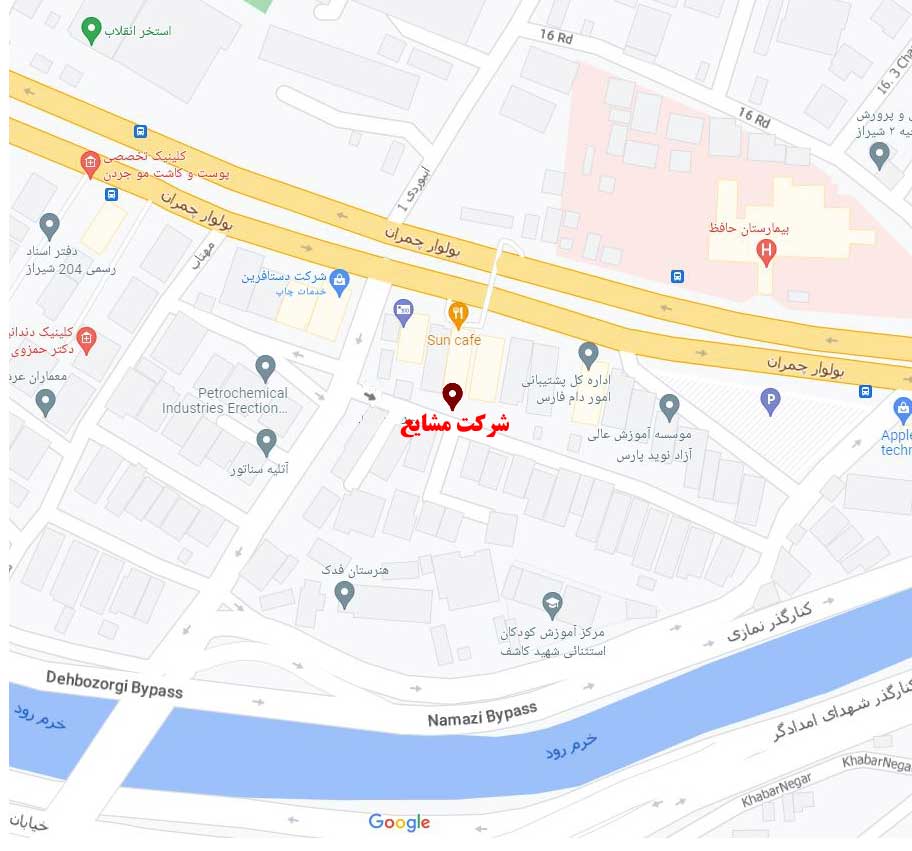Click the هنرستان فدک location pin
Viewport: 912px width, 851px height.
click(x=344, y=595)
